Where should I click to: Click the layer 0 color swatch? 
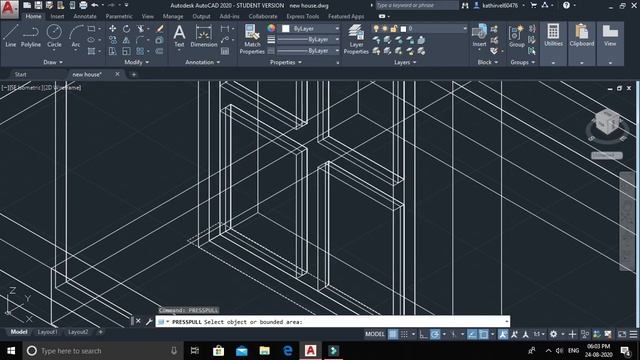click(x=403, y=29)
